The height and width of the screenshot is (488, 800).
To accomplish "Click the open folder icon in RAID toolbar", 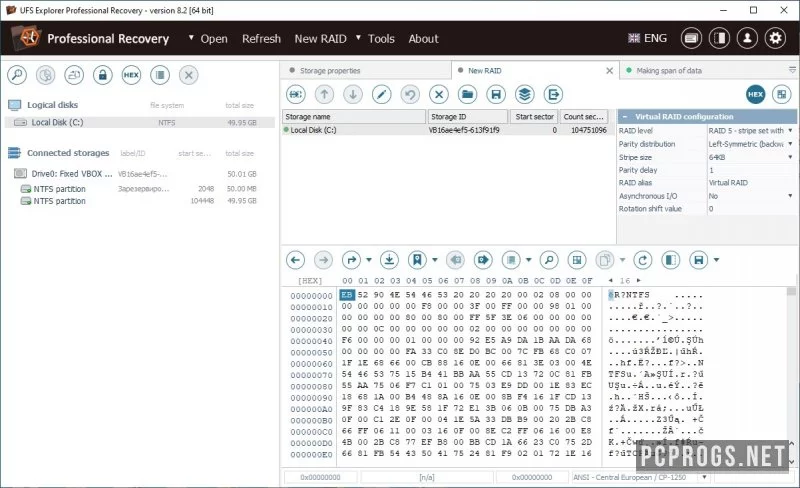I will [x=467, y=94].
